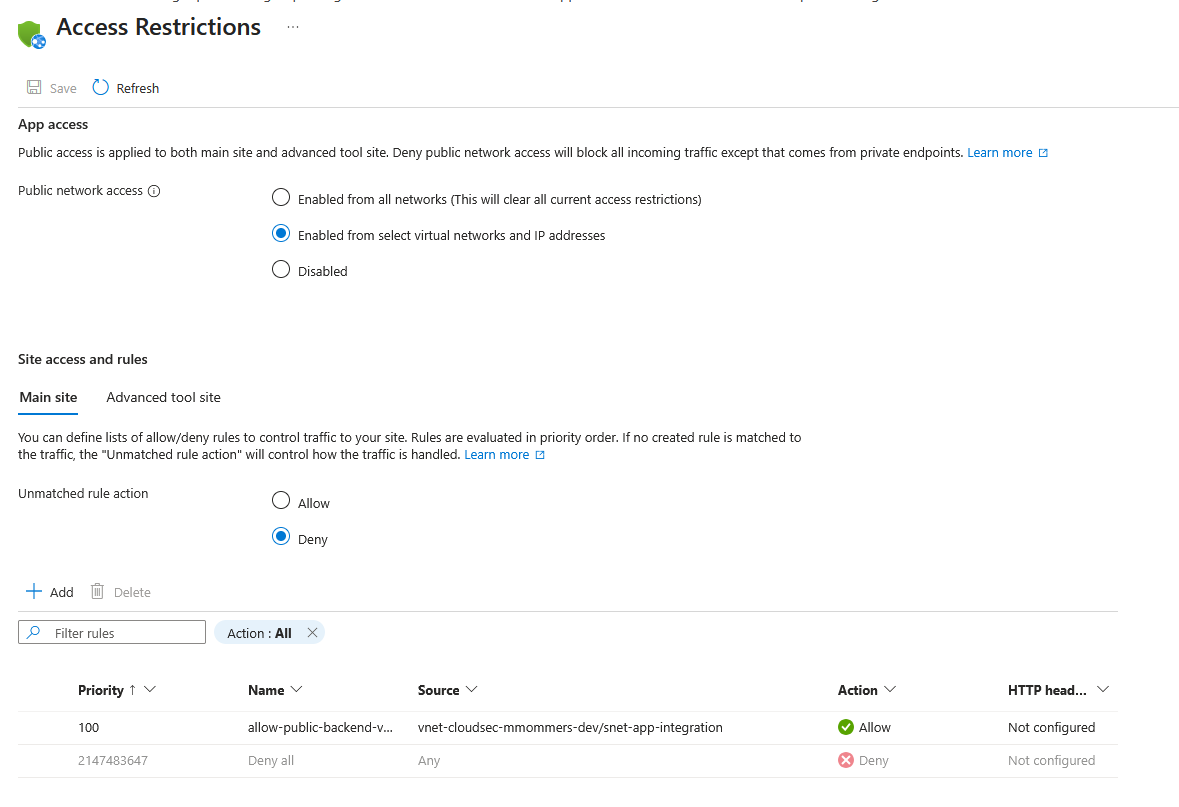Open the Action : All filter dropdown
This screenshot has height=807, width=1179.
tap(259, 633)
